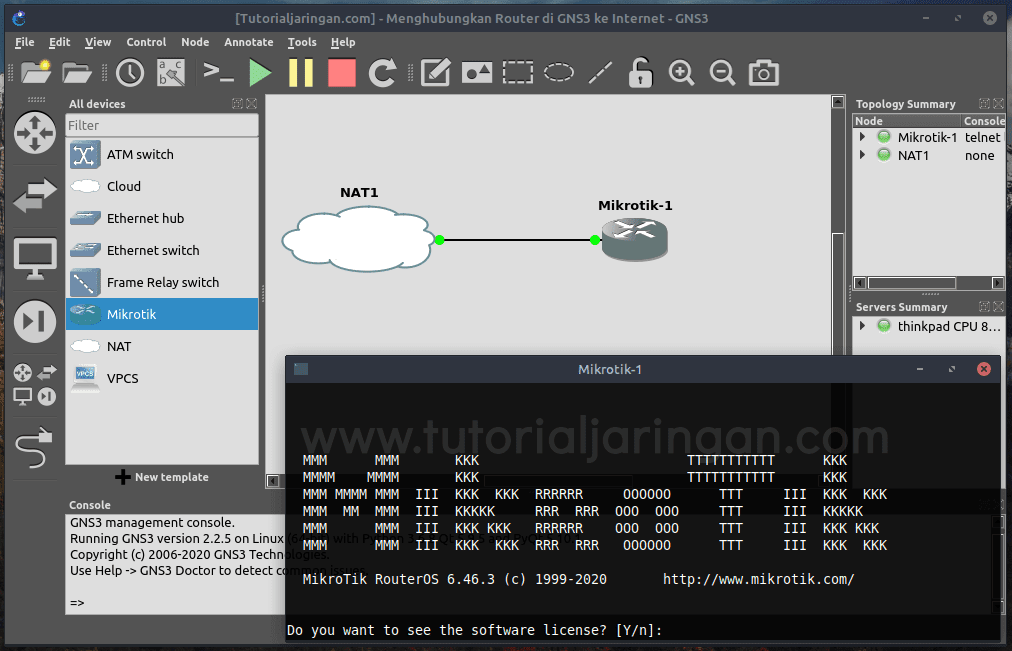The image size is (1012, 651).
Task: Reload all nodes icon
Action: (x=383, y=72)
